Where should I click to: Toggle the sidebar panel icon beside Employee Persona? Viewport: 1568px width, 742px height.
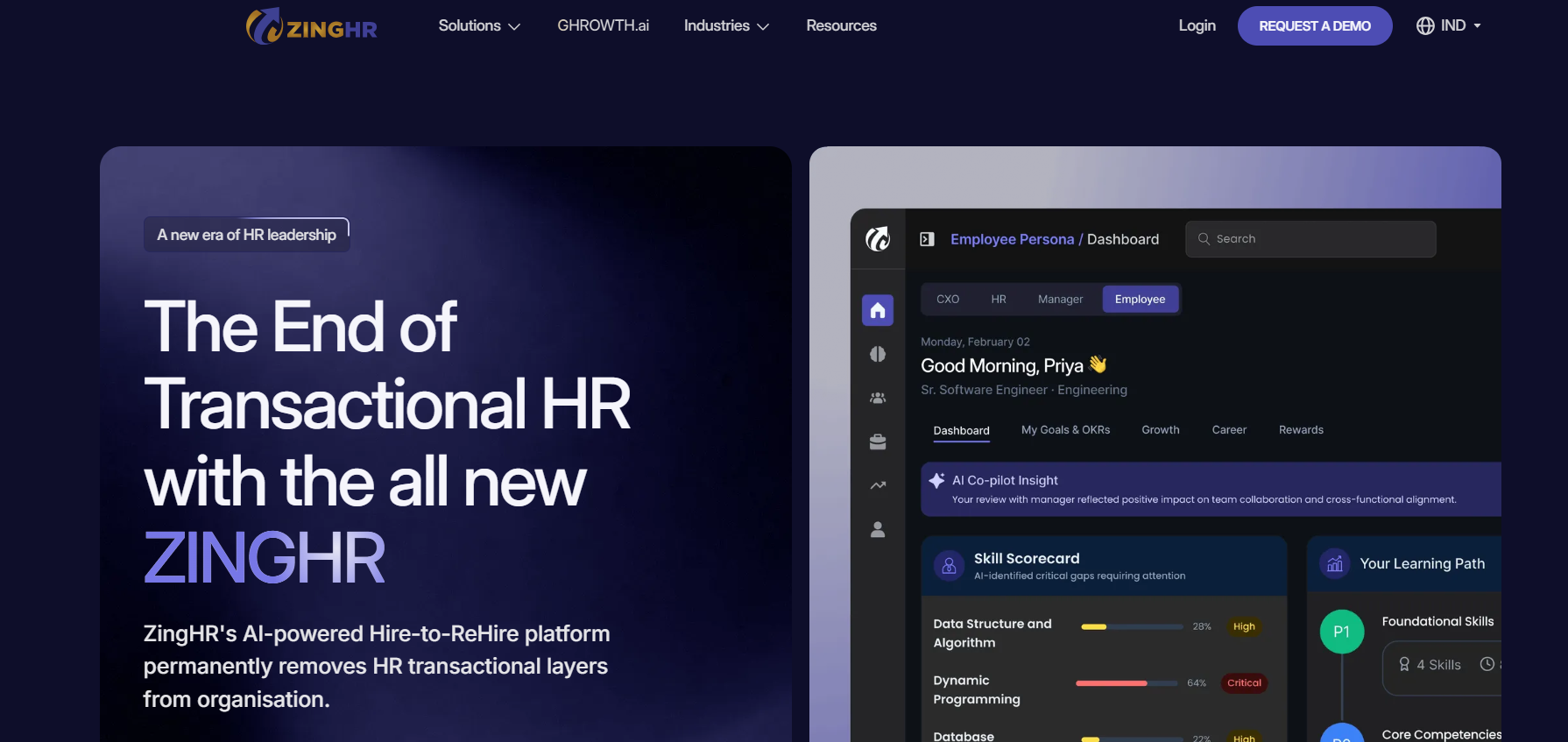(x=927, y=239)
